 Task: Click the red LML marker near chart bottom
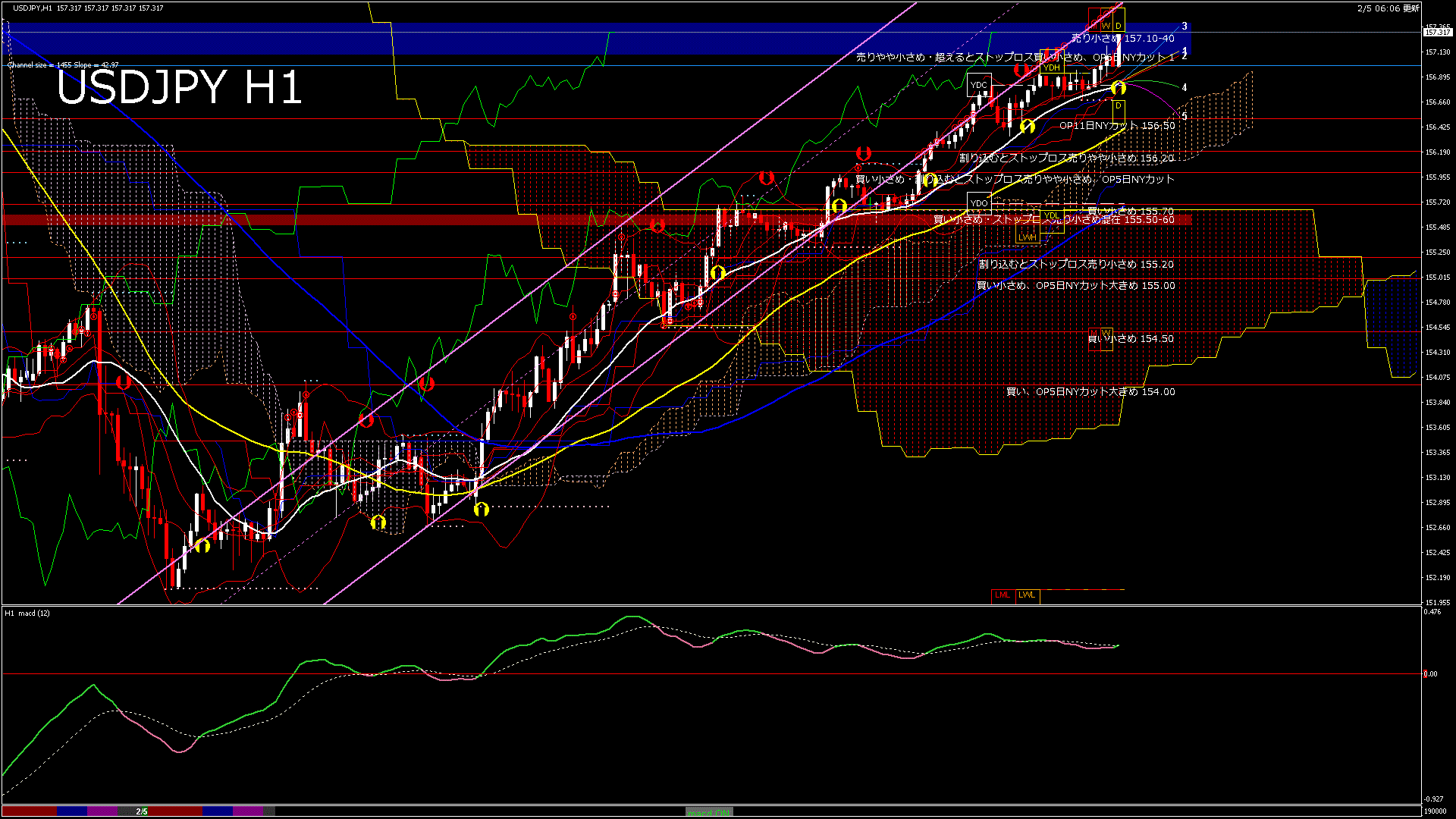[1003, 595]
